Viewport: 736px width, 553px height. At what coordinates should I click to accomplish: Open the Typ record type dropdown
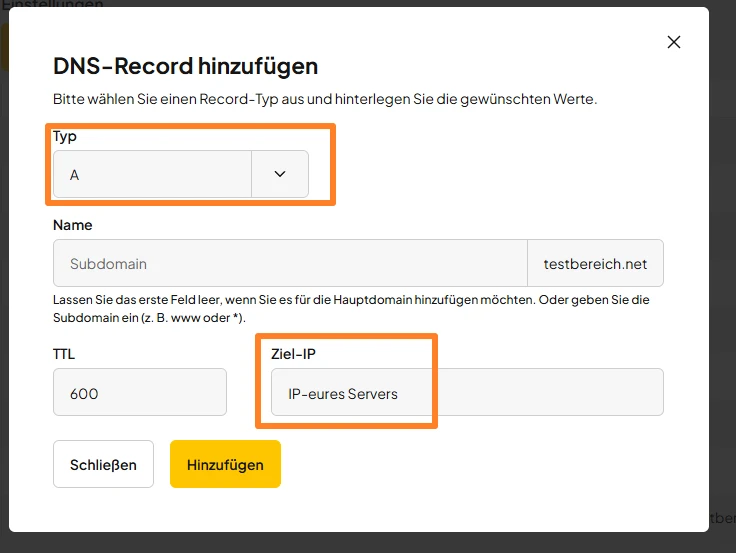click(x=181, y=174)
